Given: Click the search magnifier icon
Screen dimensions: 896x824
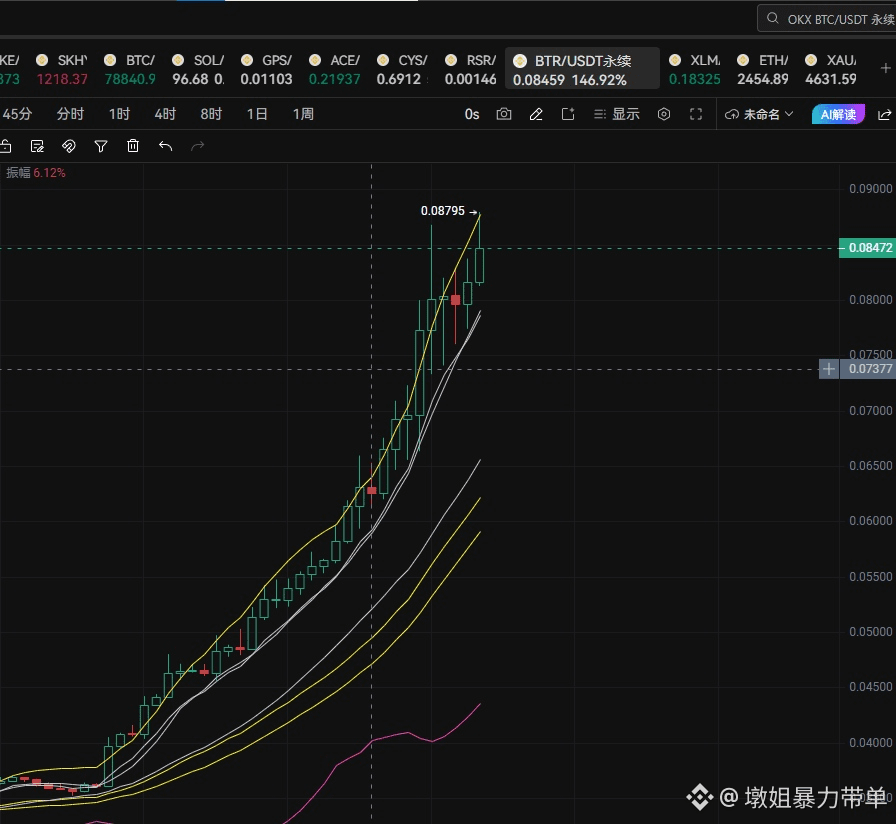Looking at the screenshot, I should 773,18.
